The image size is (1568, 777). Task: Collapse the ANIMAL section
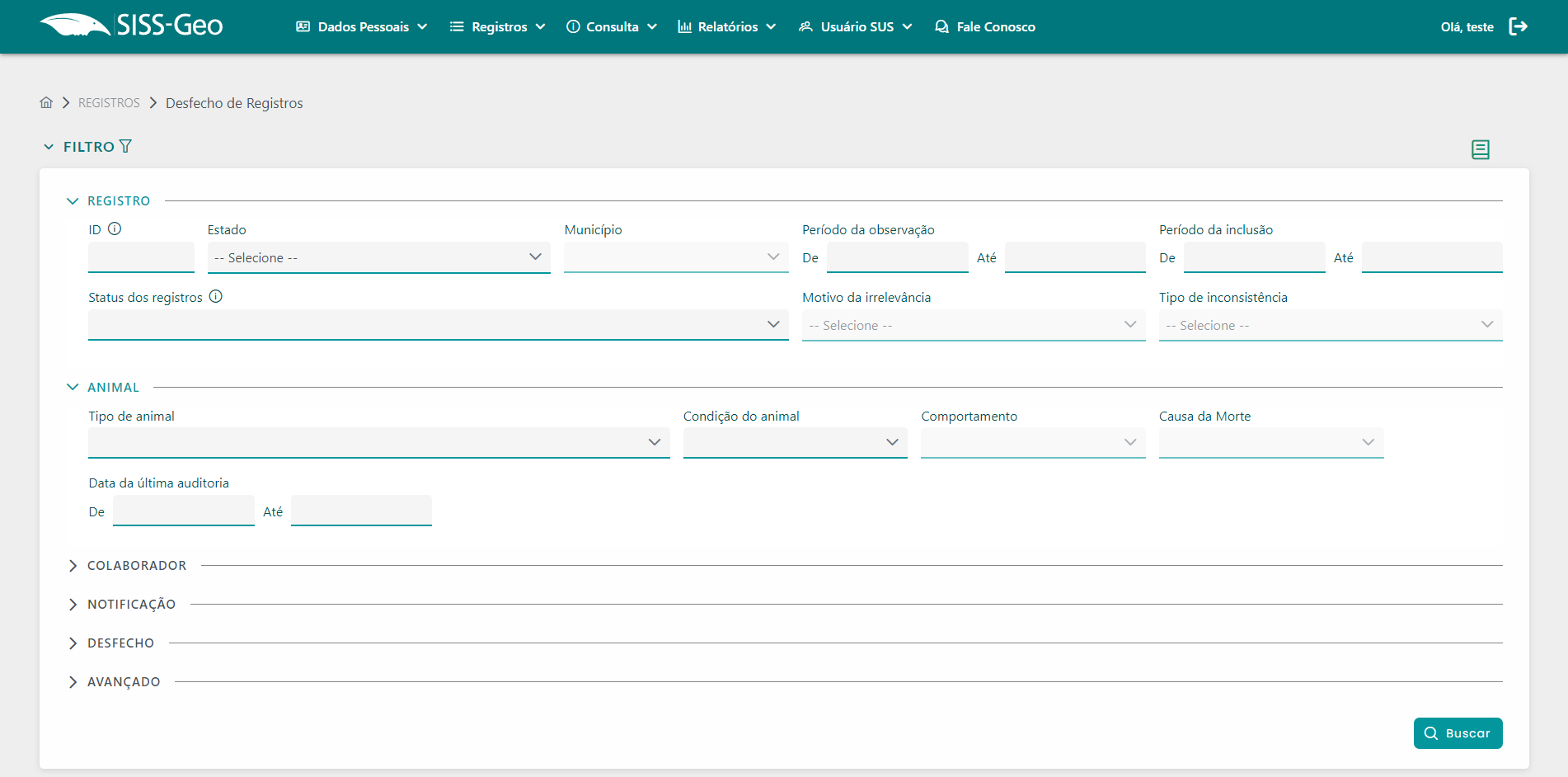73,387
